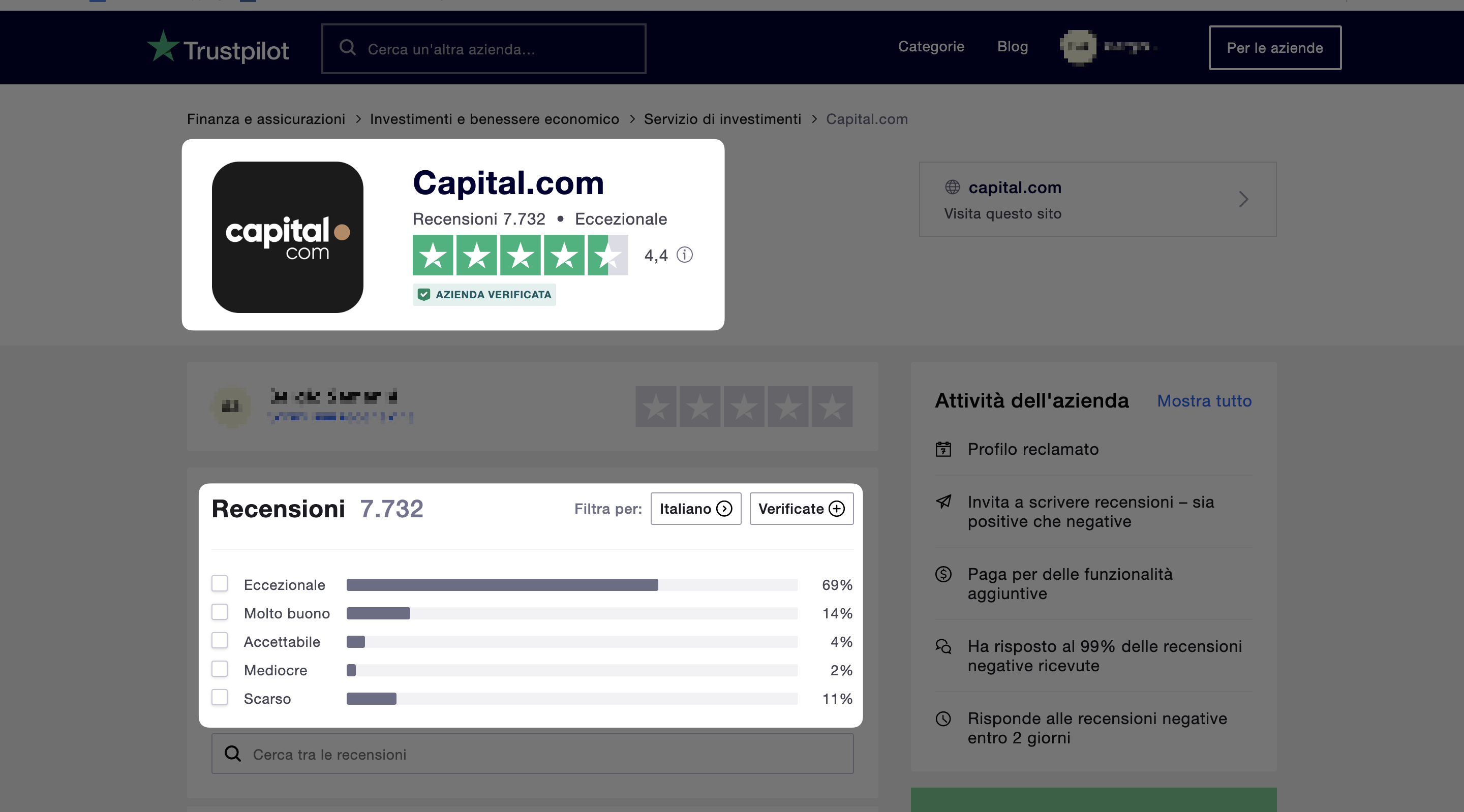Check the Accettabile filter checkbox
The height and width of the screenshot is (812, 1464).
coord(220,640)
